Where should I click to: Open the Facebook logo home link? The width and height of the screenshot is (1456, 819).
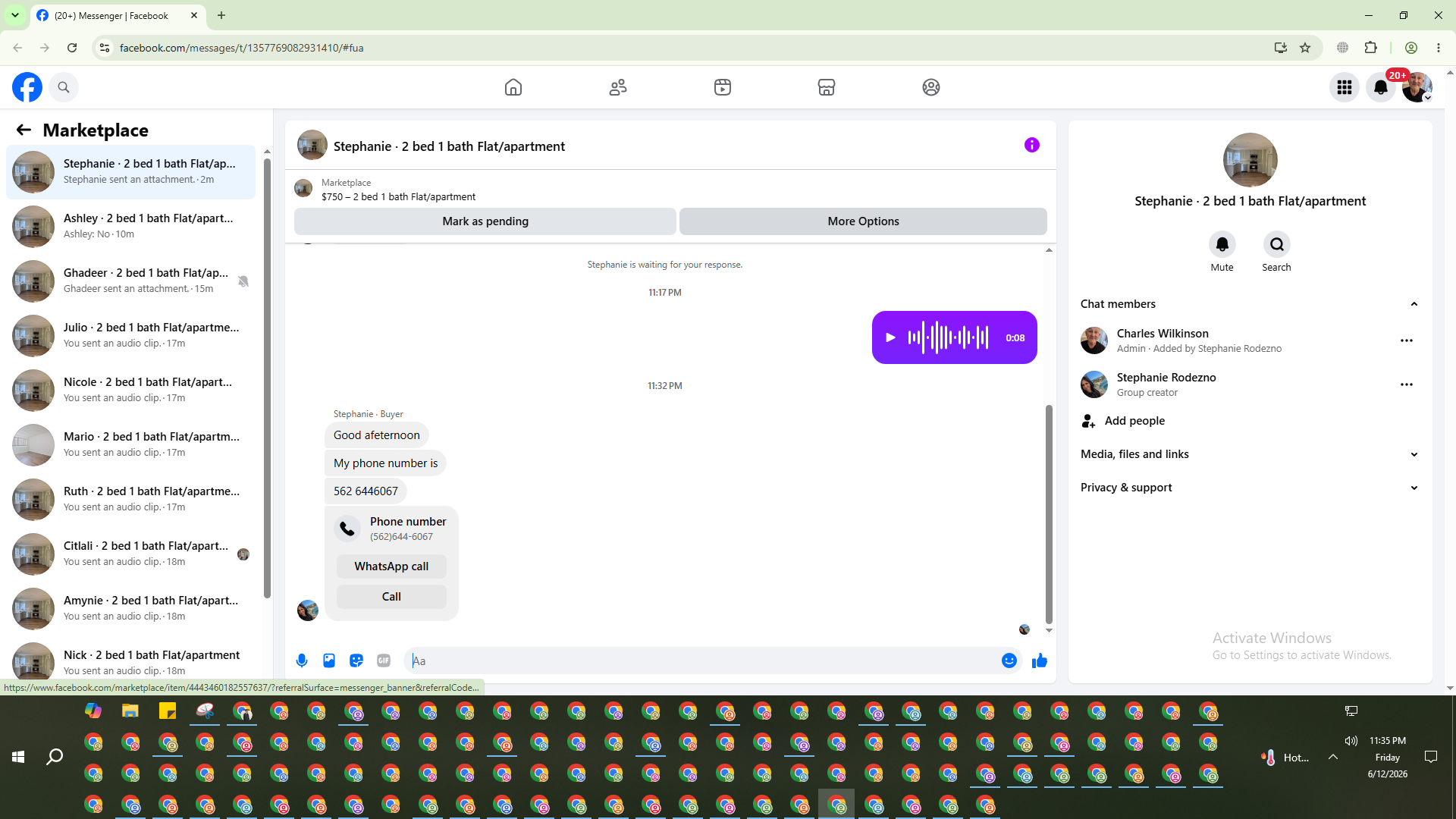[x=27, y=87]
